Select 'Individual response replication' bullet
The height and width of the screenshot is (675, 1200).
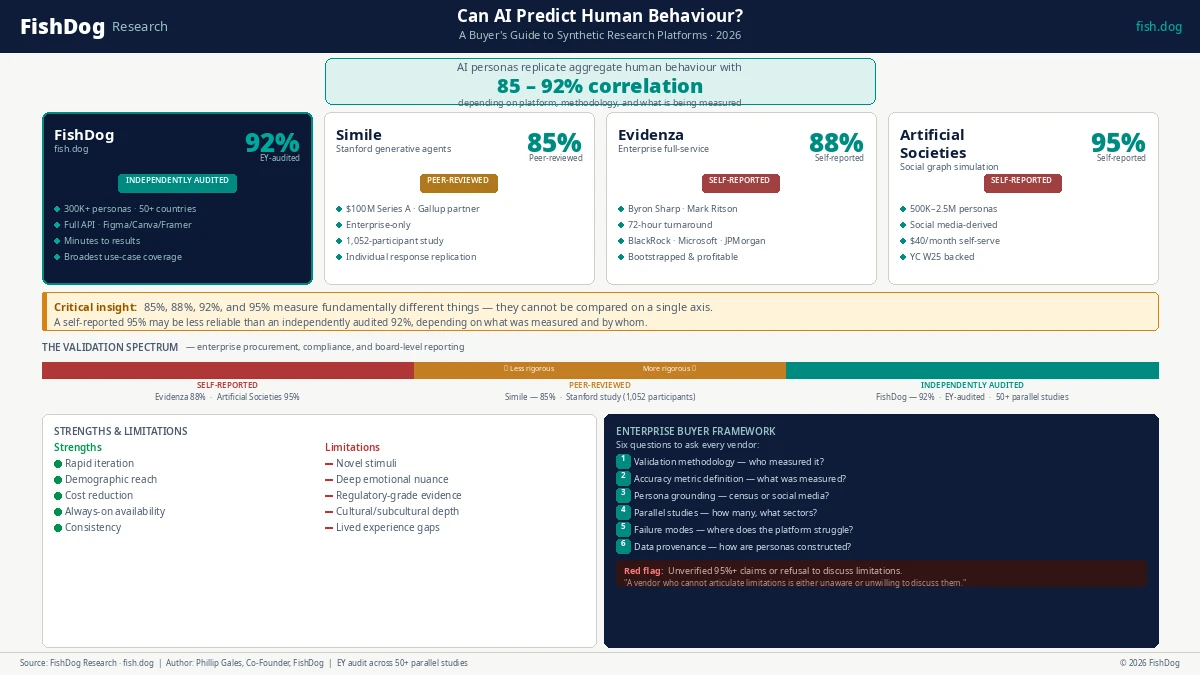(406, 257)
